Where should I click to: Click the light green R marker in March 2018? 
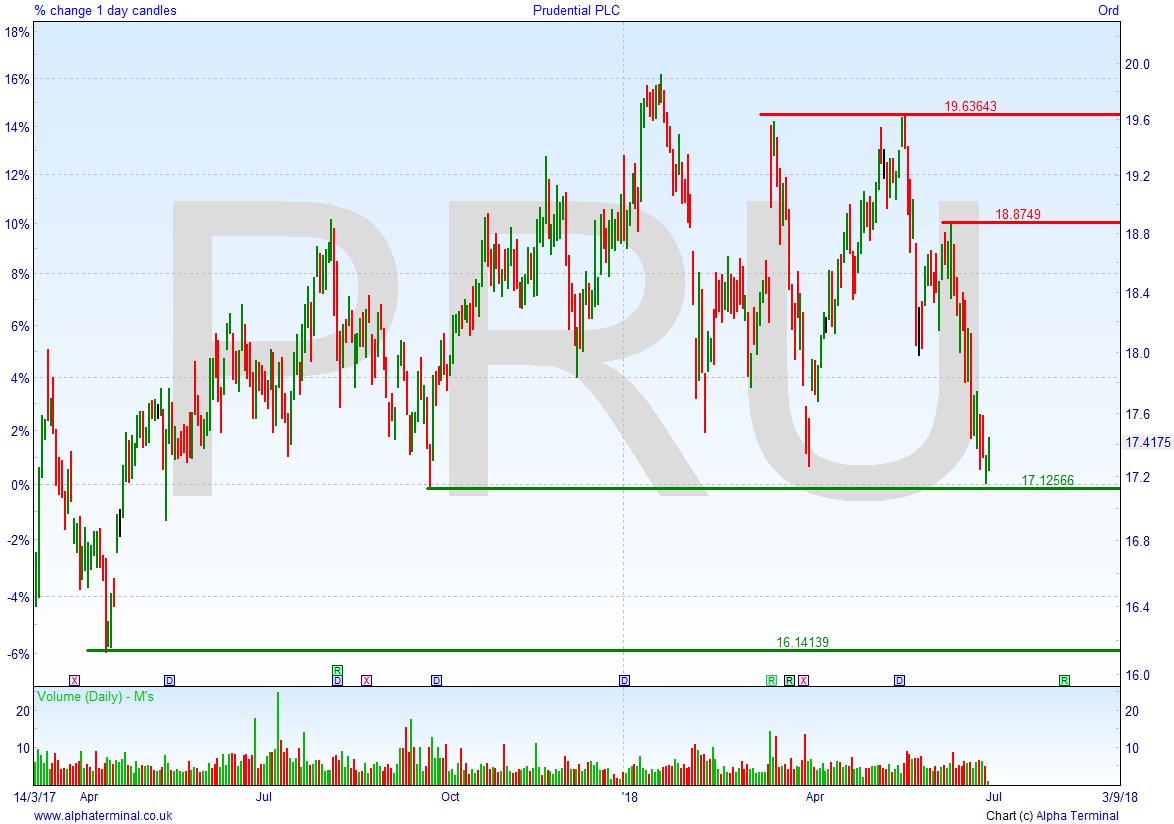[771, 680]
